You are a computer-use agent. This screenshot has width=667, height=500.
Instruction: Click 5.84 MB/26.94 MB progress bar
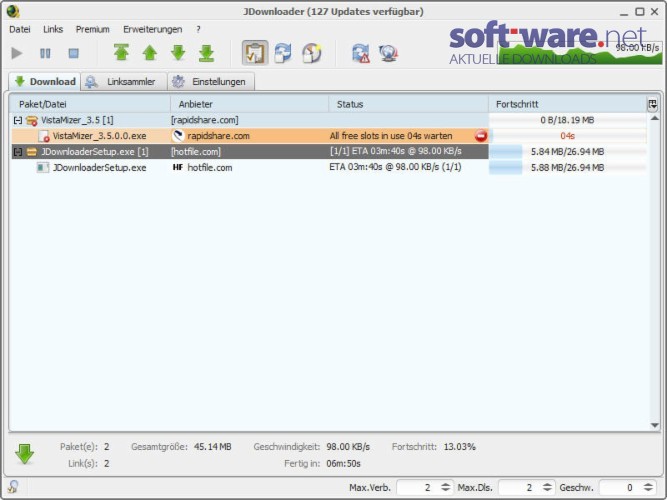tap(567, 151)
